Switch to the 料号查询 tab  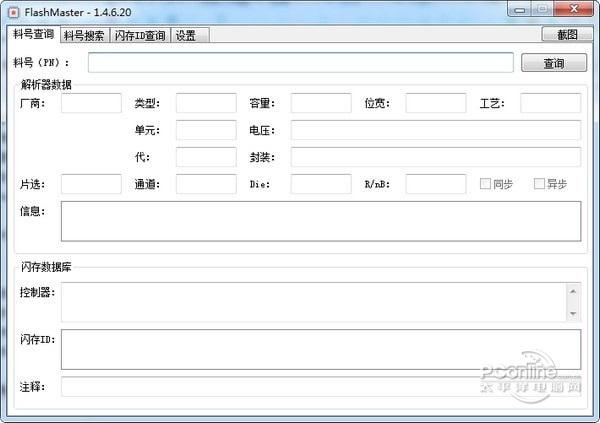33,34
